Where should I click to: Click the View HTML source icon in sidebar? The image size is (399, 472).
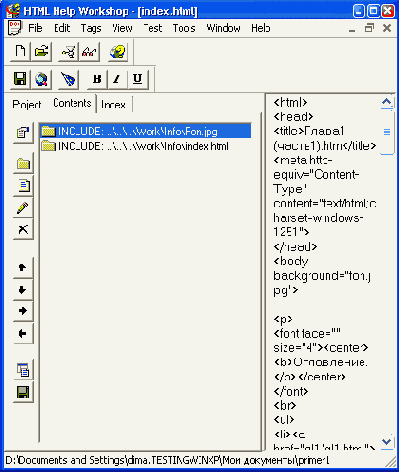(x=23, y=370)
